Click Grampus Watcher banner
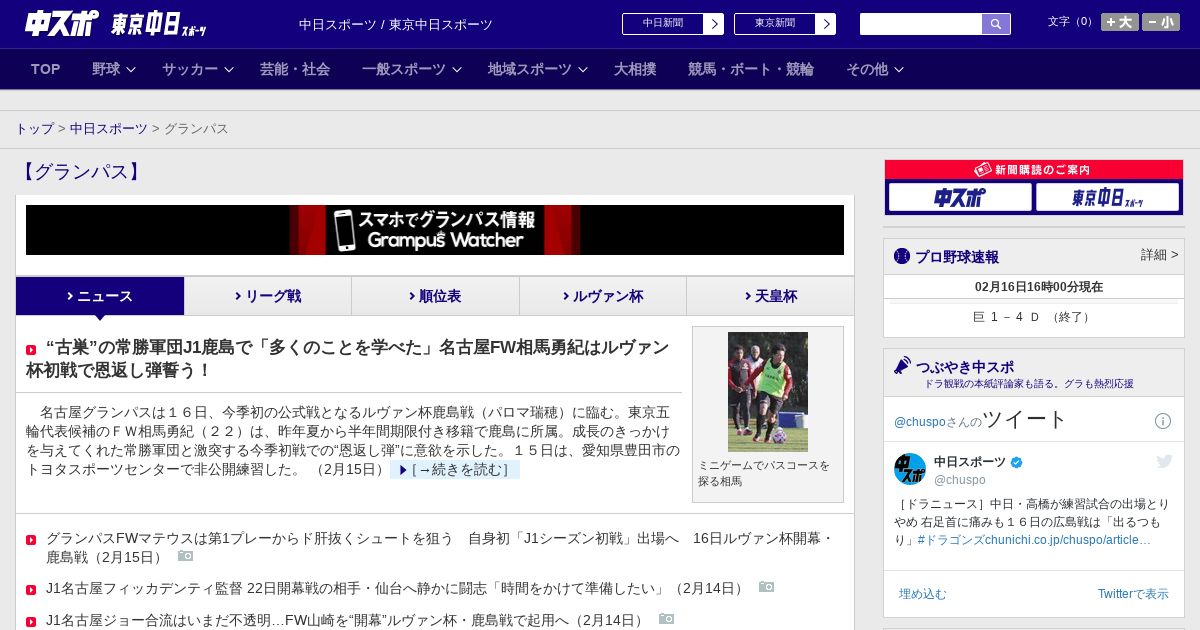This screenshot has width=1200, height=630. [x=435, y=230]
